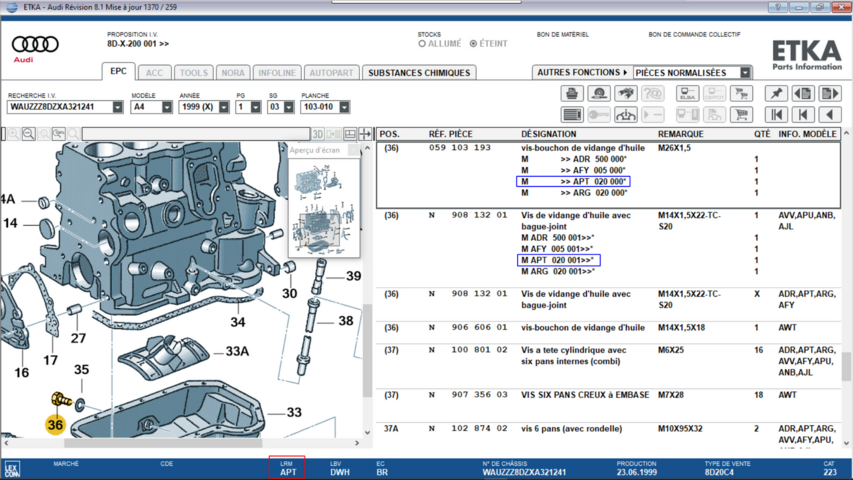This screenshot has width=853, height=480.
Task: Expand the AUTRES FONCTIONS menu
Action: click(x=582, y=72)
